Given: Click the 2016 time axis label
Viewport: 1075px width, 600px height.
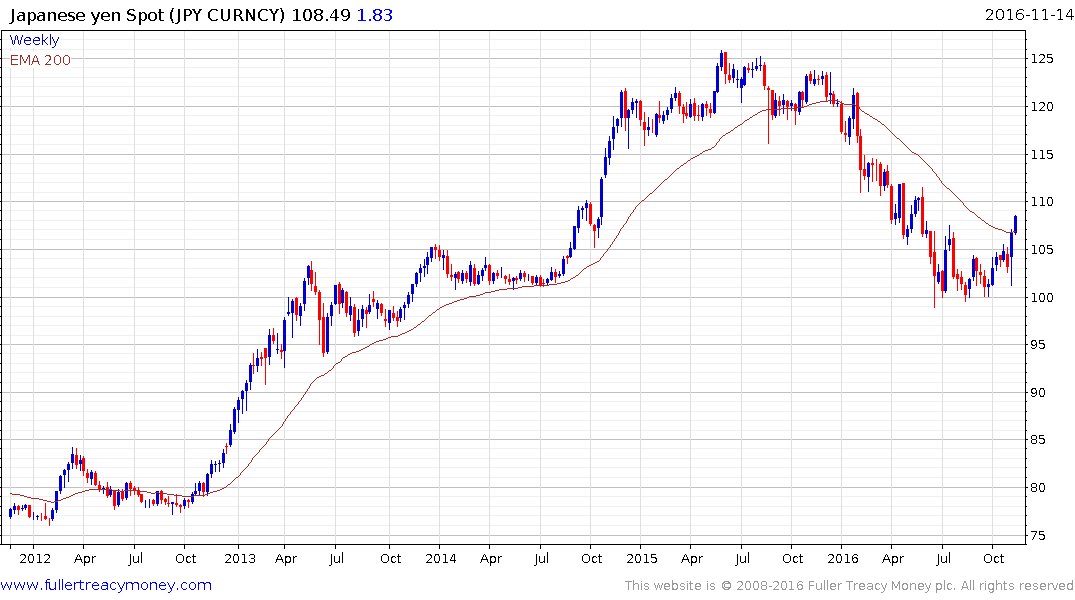Looking at the screenshot, I should tap(843, 558).
